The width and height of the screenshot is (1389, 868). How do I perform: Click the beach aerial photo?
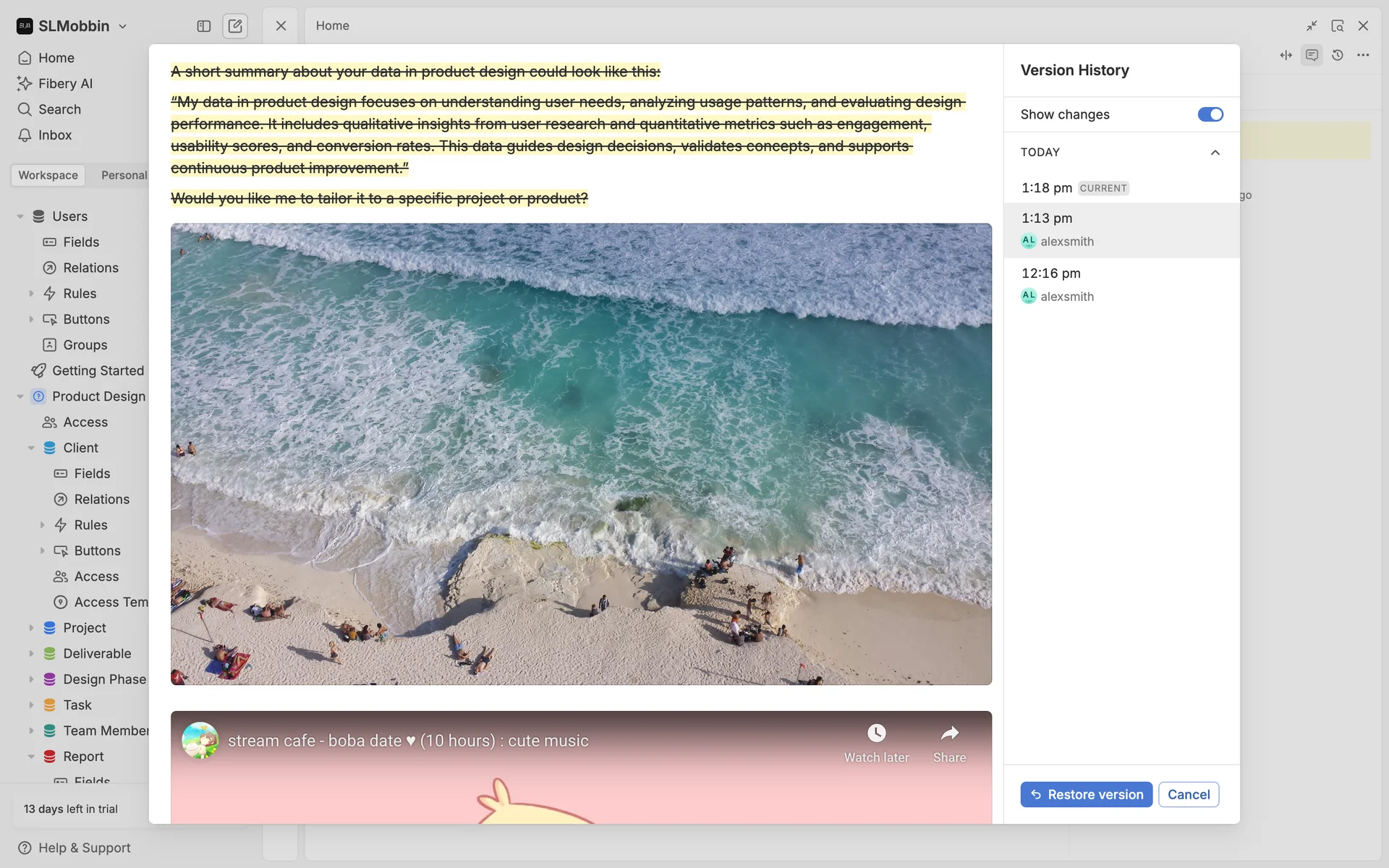click(581, 454)
